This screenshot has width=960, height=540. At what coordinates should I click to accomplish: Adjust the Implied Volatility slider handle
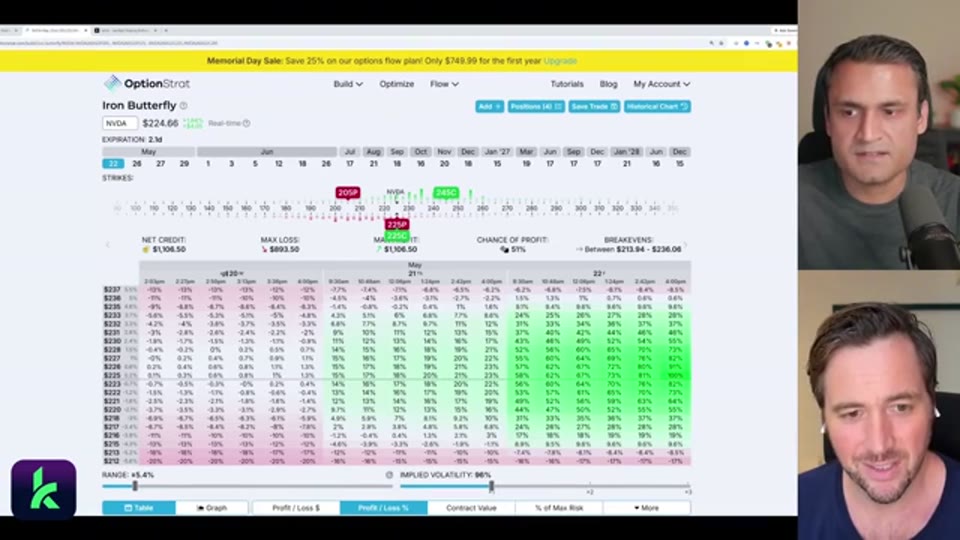(491, 486)
